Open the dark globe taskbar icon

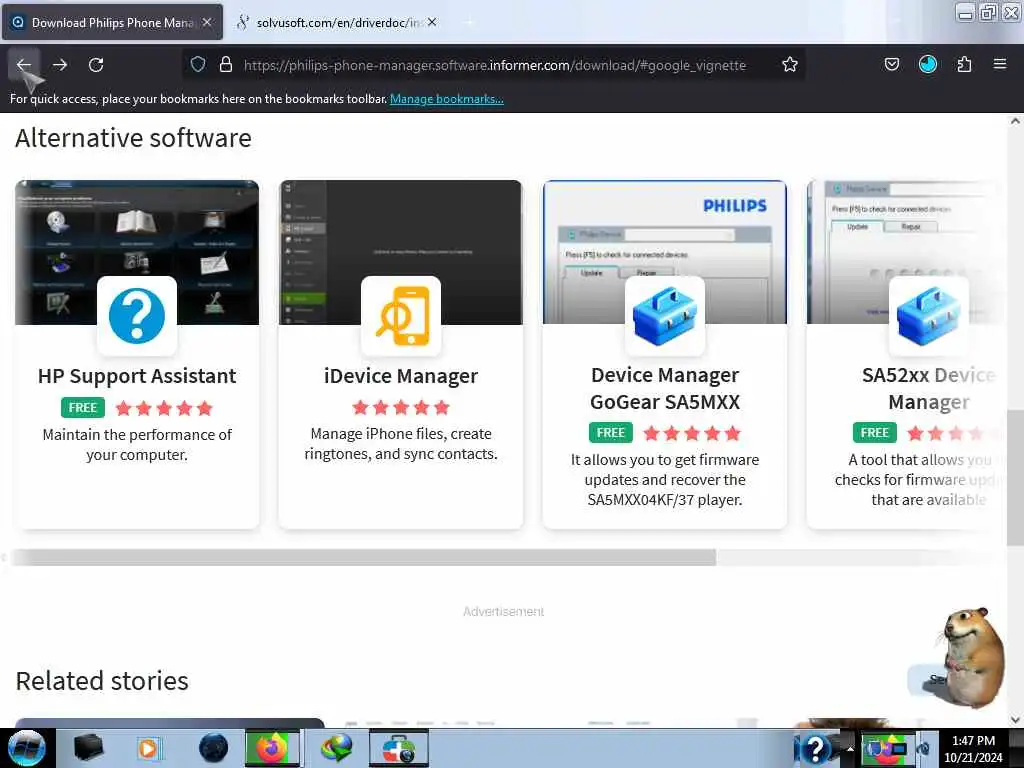pyautogui.click(x=214, y=748)
